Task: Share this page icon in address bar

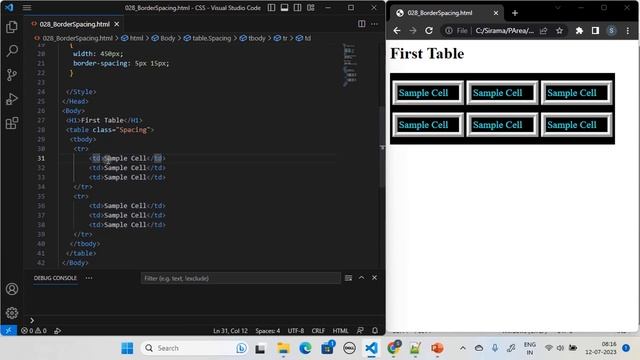Action: (543, 31)
